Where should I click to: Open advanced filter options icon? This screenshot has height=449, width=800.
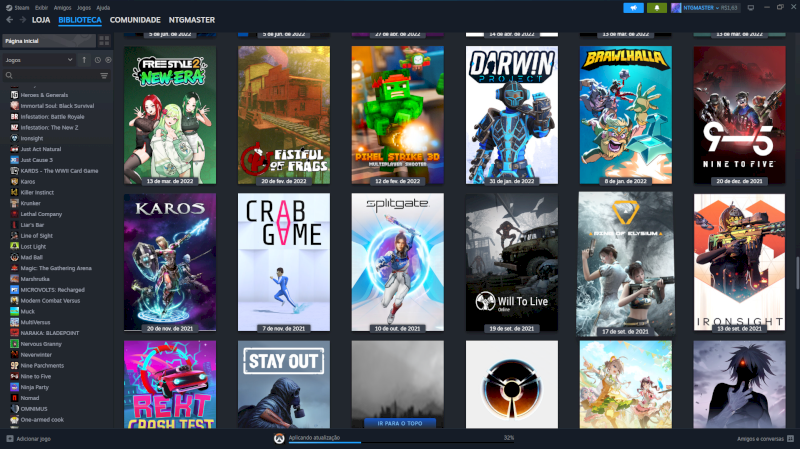tap(104, 76)
